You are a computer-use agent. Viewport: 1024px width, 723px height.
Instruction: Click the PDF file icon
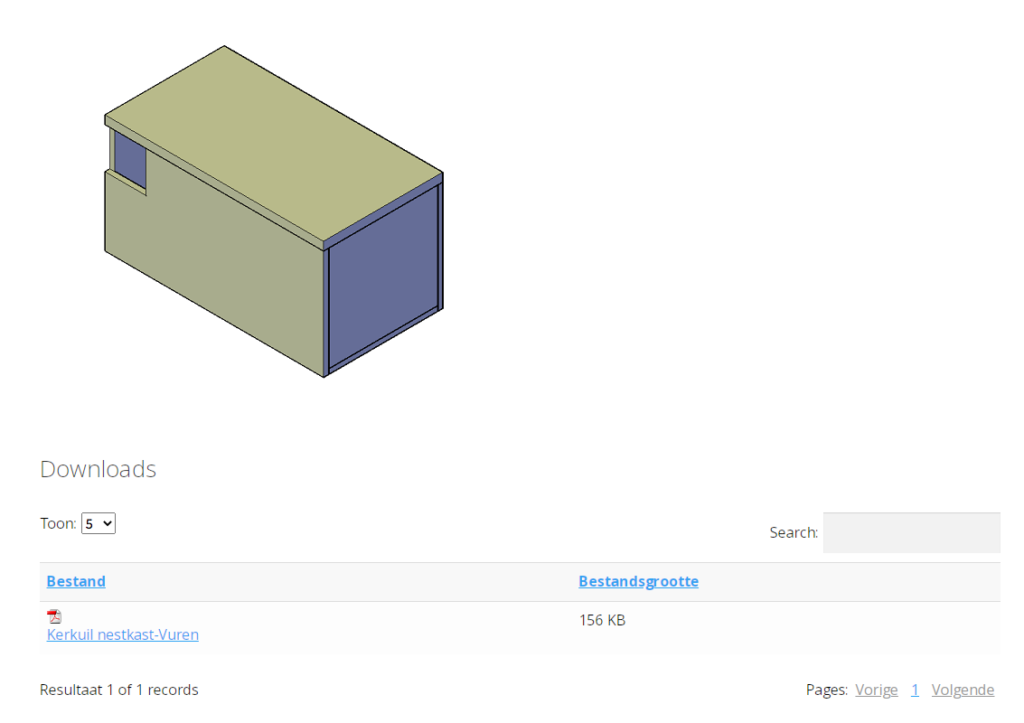[55, 616]
